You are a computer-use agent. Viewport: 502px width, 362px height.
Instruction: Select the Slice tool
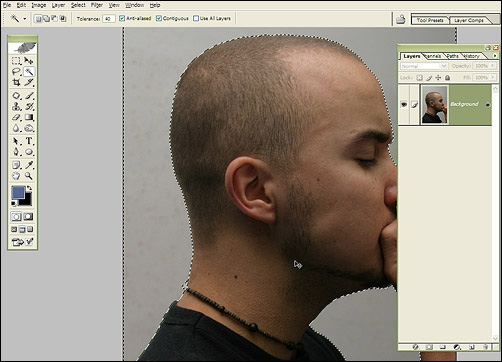29,82
